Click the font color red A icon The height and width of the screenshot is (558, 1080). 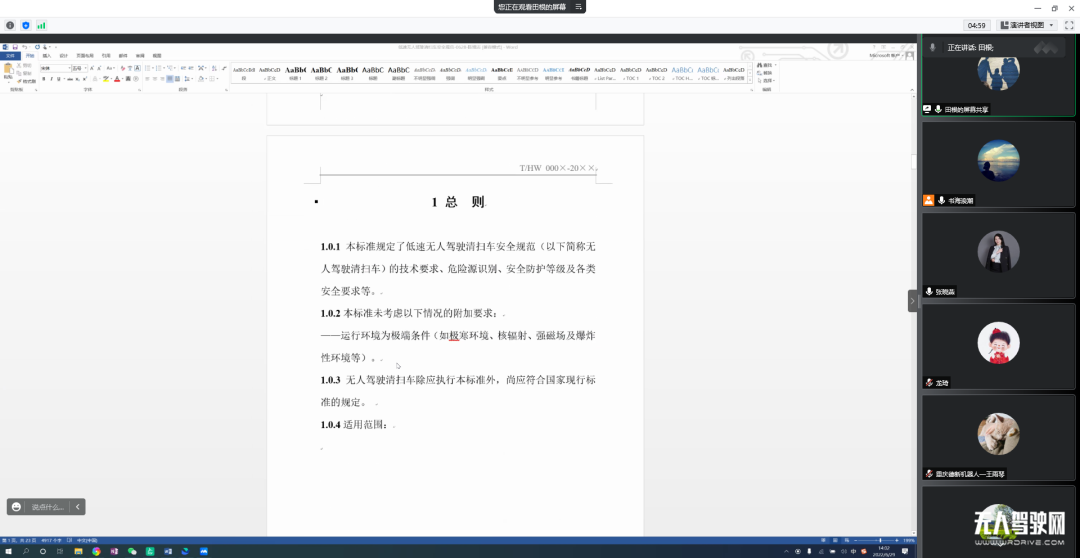click(x=116, y=79)
